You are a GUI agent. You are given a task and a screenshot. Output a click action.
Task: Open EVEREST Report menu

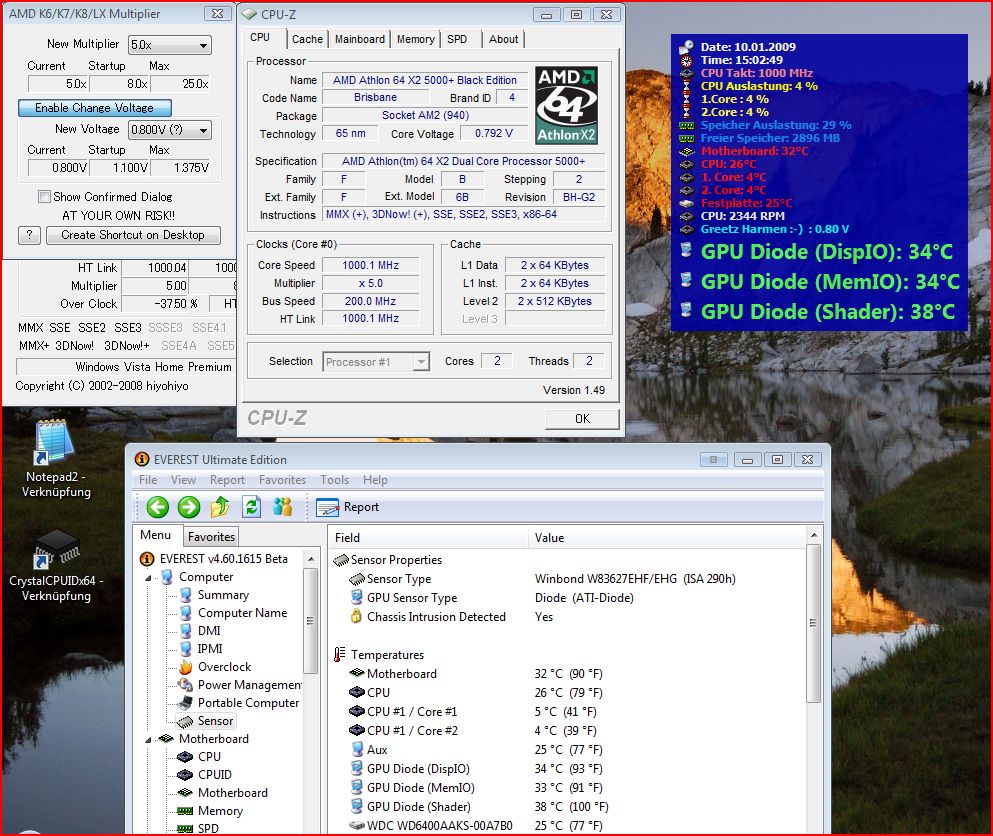coord(227,480)
